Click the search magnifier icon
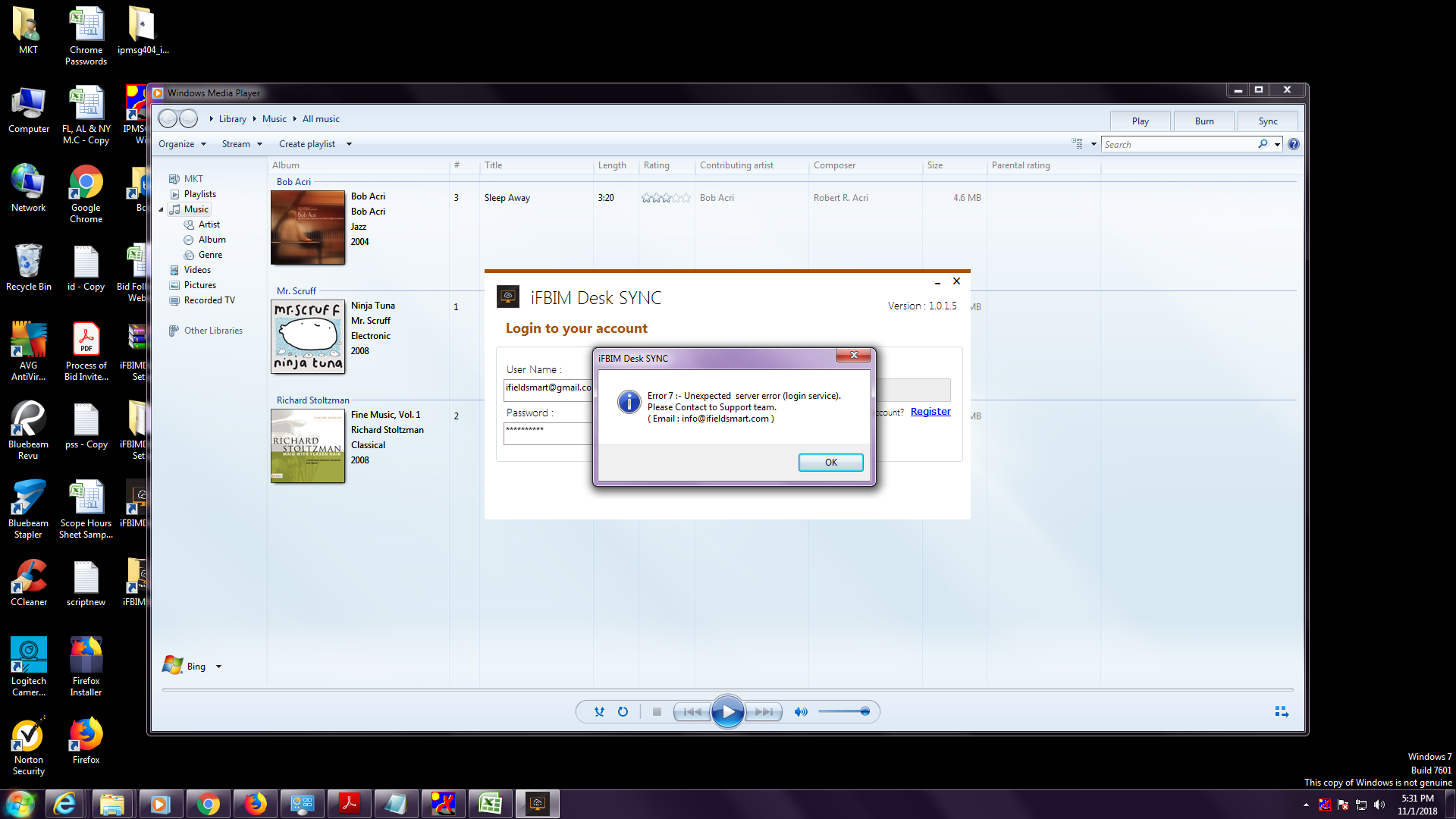1456x819 pixels. (1263, 144)
